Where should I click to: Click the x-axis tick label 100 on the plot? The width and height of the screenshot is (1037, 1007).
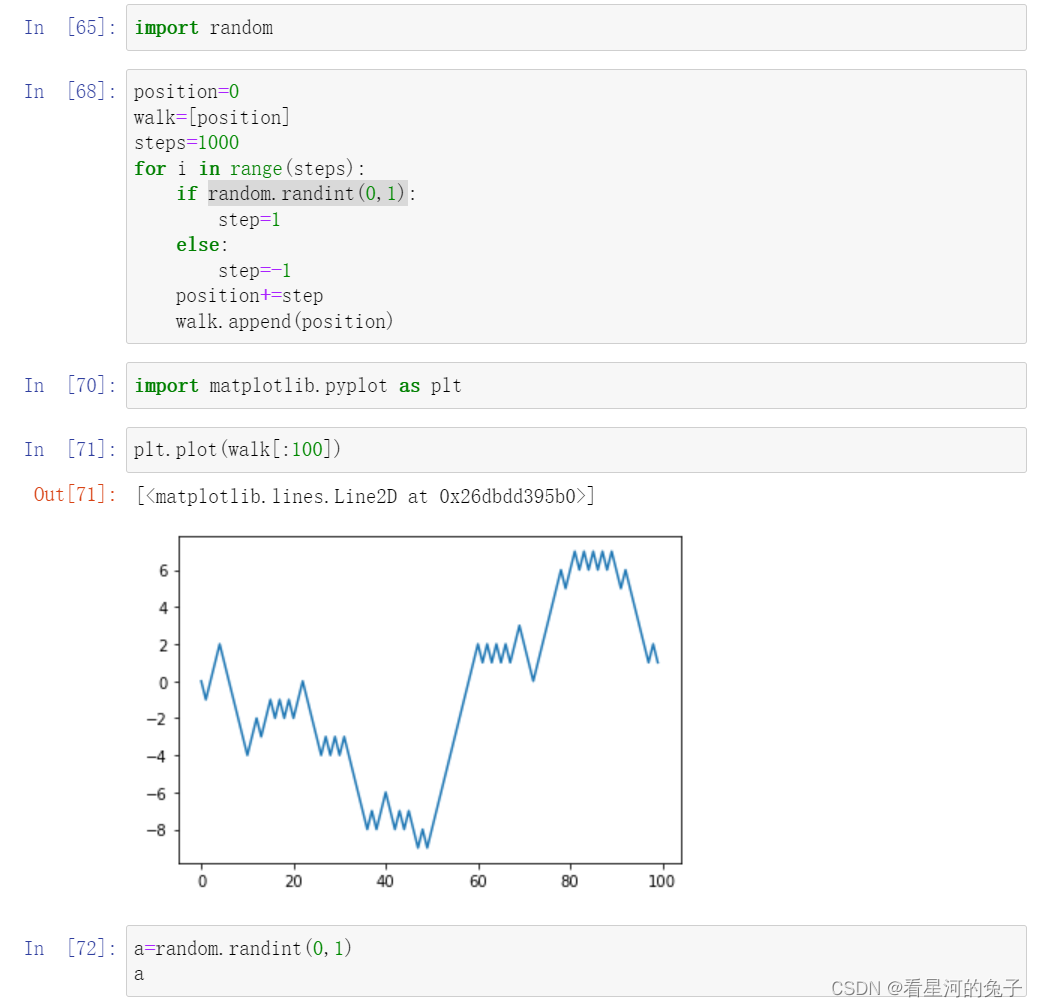coord(659,881)
